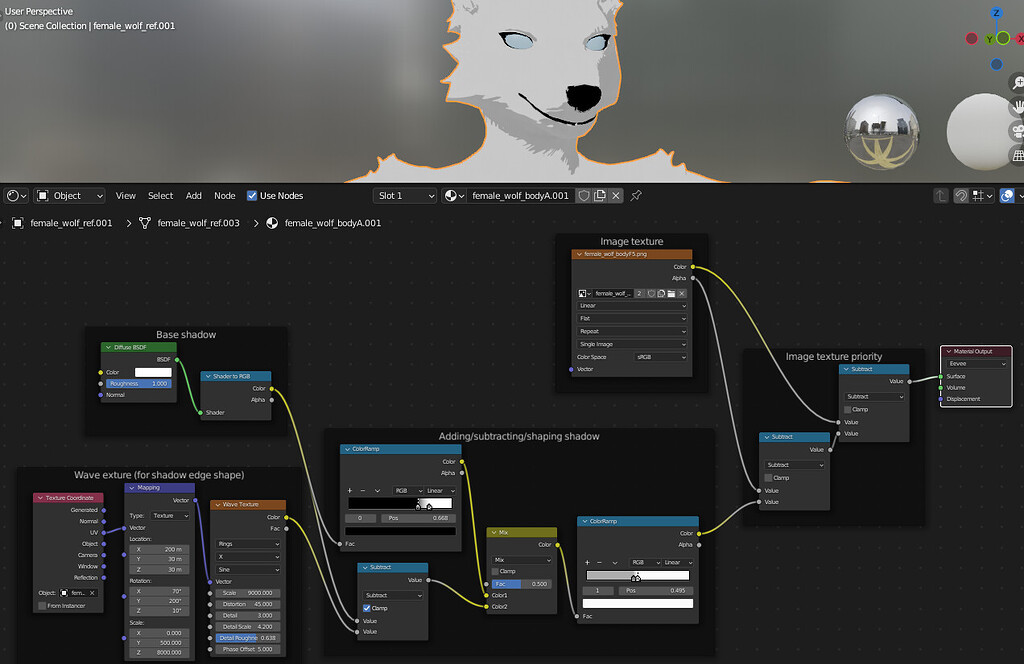Enable the snapping magnet icon

point(961,196)
